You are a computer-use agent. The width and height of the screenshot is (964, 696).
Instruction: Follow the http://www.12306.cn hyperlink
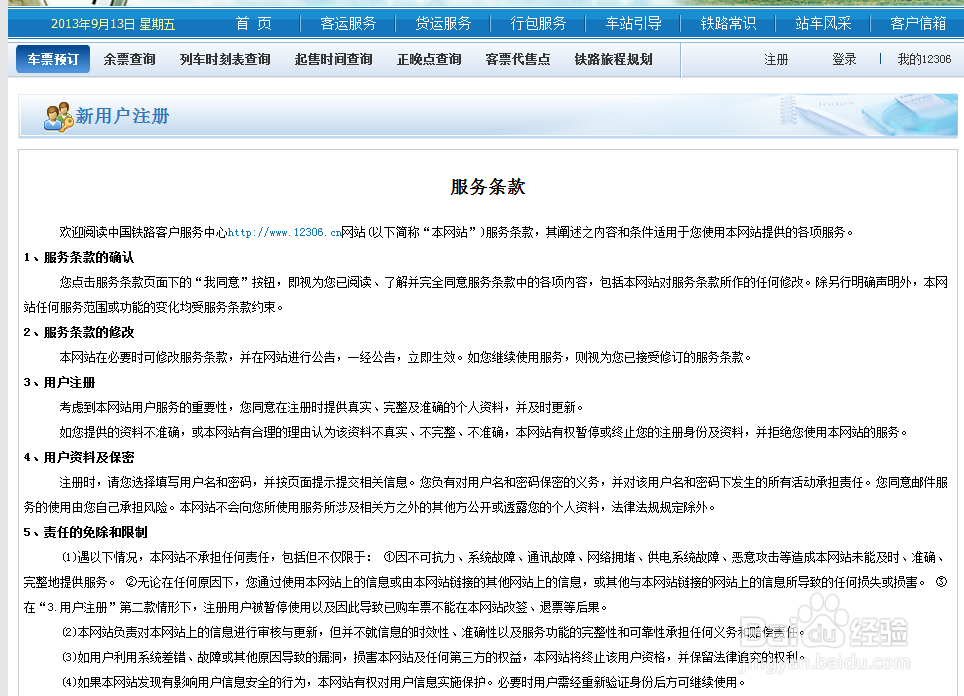(x=285, y=232)
